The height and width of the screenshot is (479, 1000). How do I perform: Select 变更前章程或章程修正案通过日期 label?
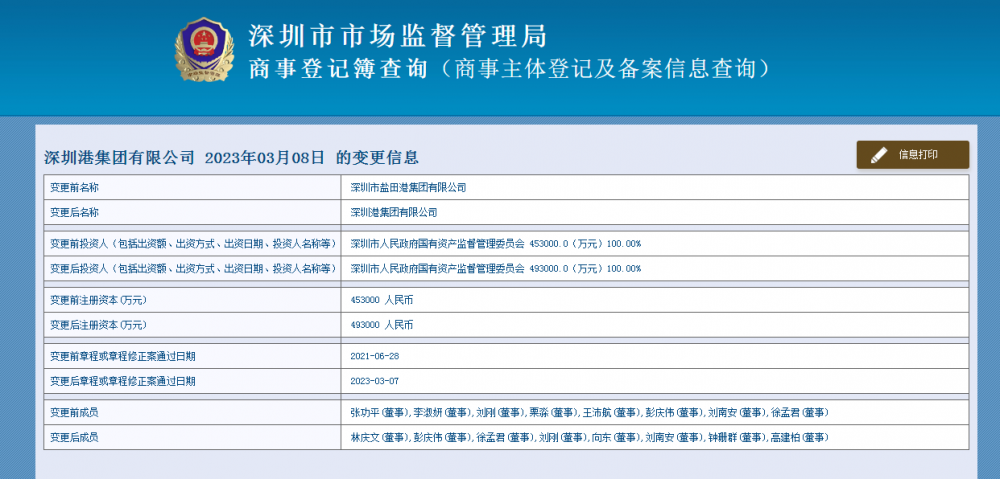pyautogui.click(x=122, y=356)
